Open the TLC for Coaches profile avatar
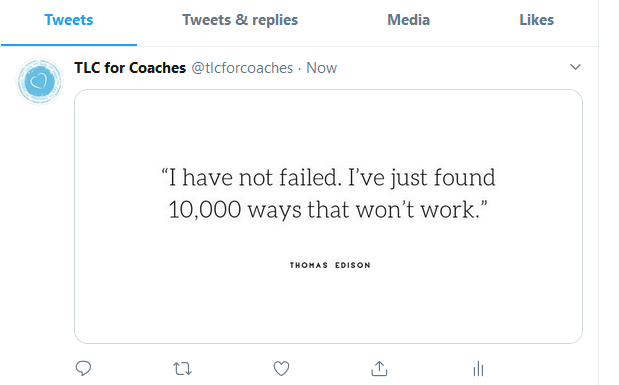619x385 pixels. point(39,82)
